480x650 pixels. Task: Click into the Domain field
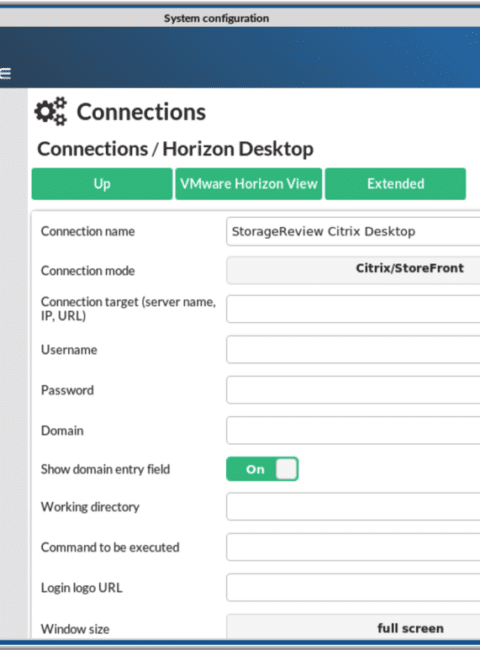[353, 430]
